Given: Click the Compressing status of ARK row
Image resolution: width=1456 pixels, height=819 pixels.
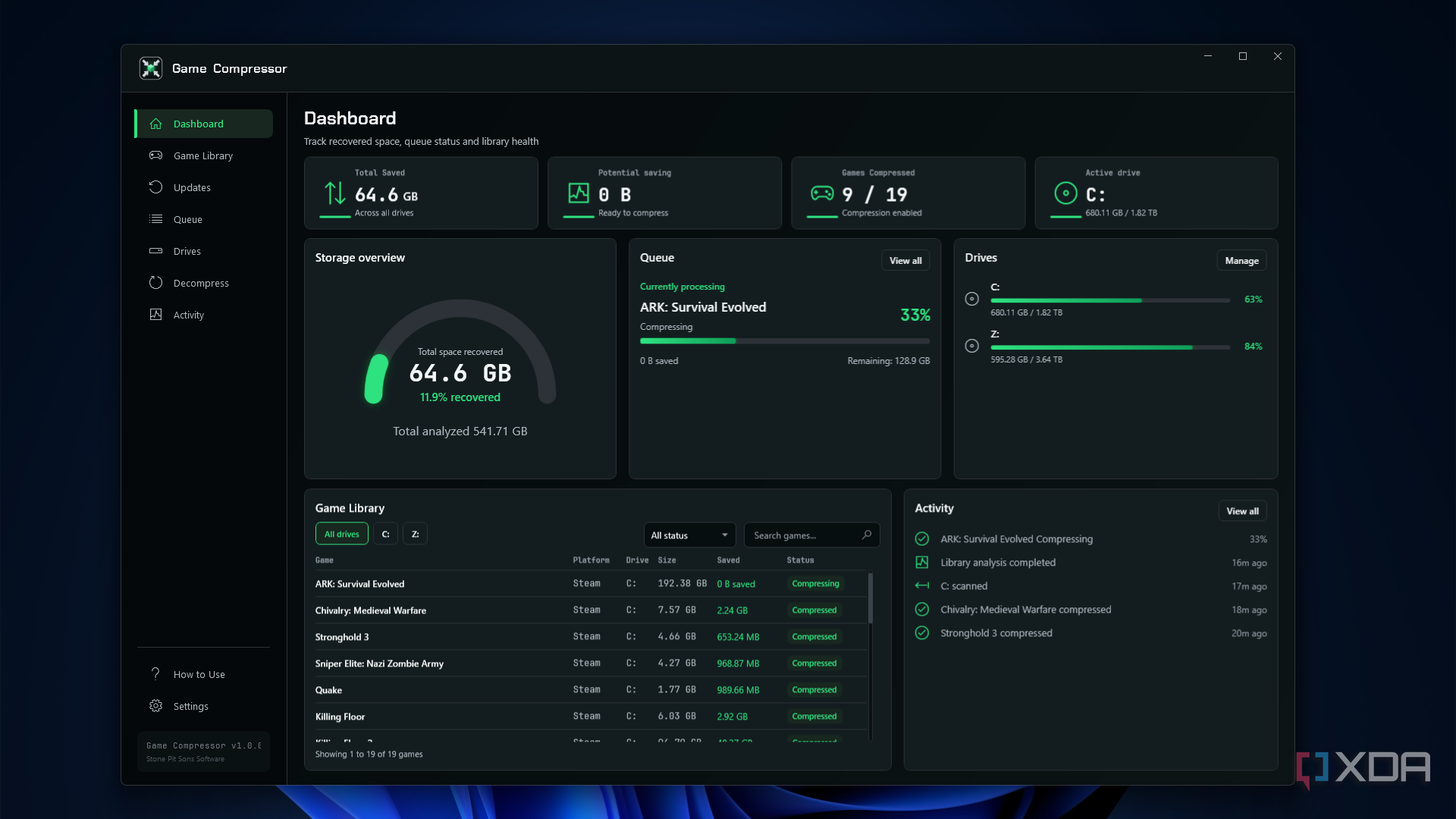Looking at the screenshot, I should pos(815,584).
